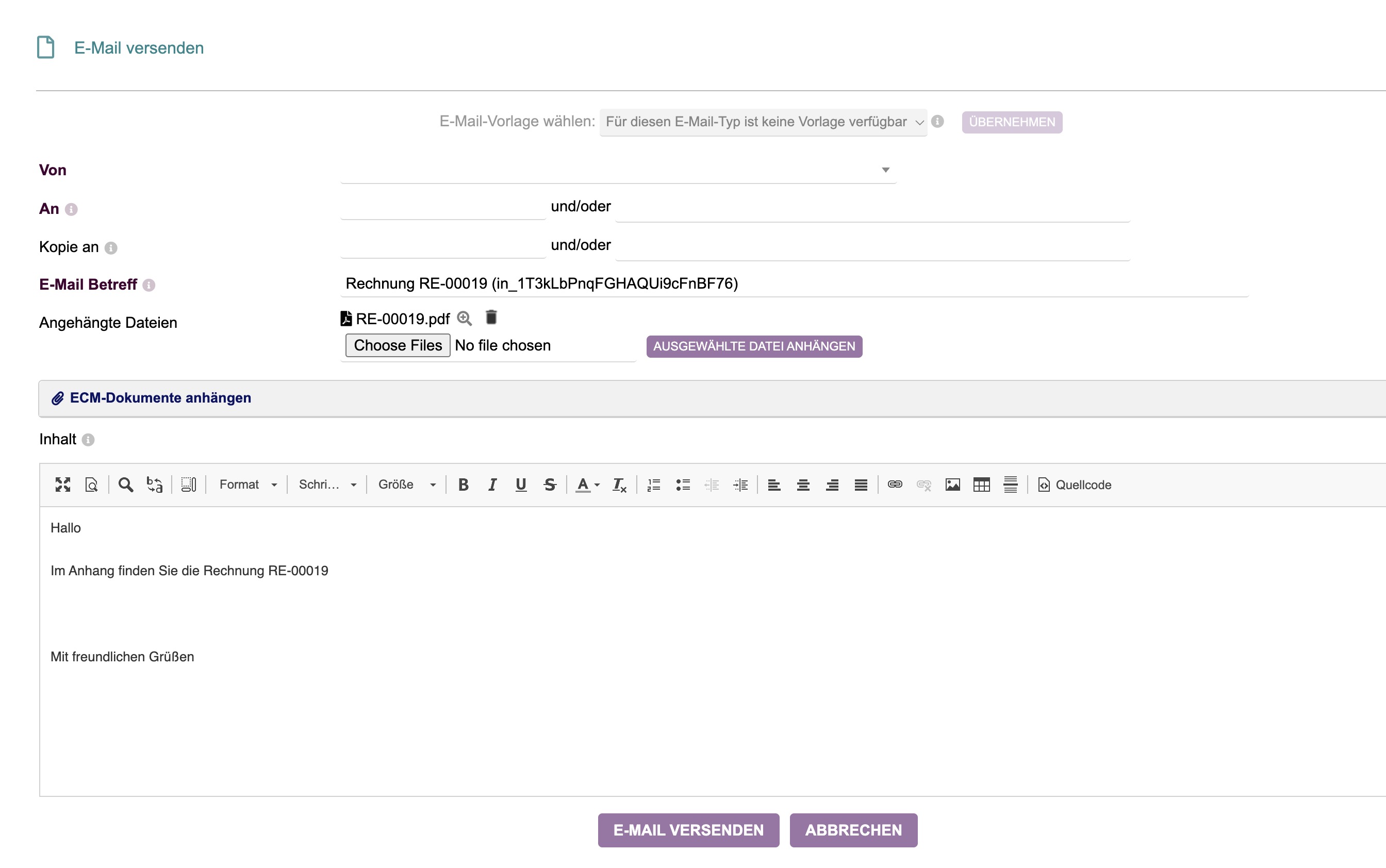The image size is (1386, 868).
Task: Open the Format dropdown
Action: pos(248,485)
